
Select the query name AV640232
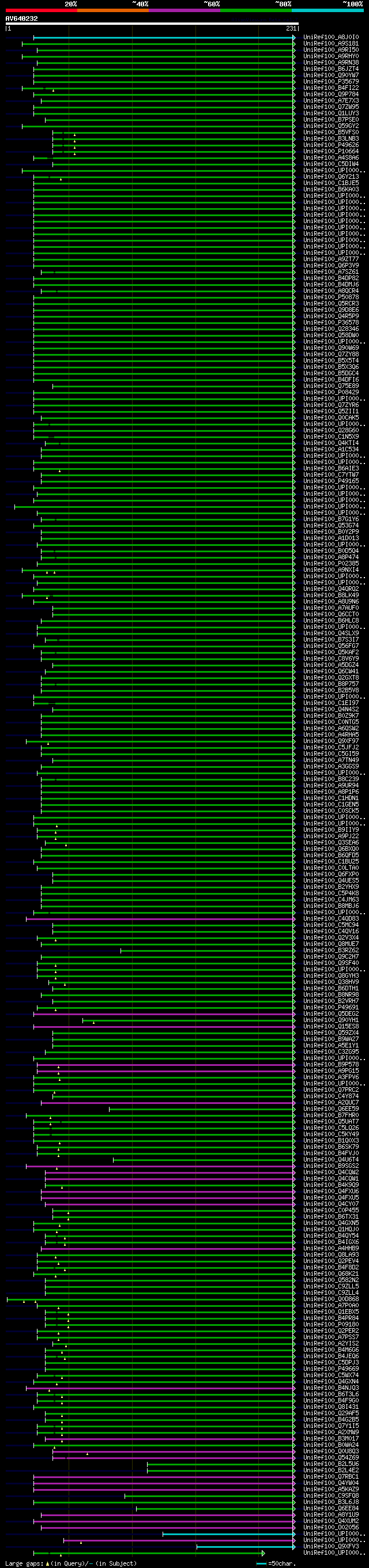[21, 19]
